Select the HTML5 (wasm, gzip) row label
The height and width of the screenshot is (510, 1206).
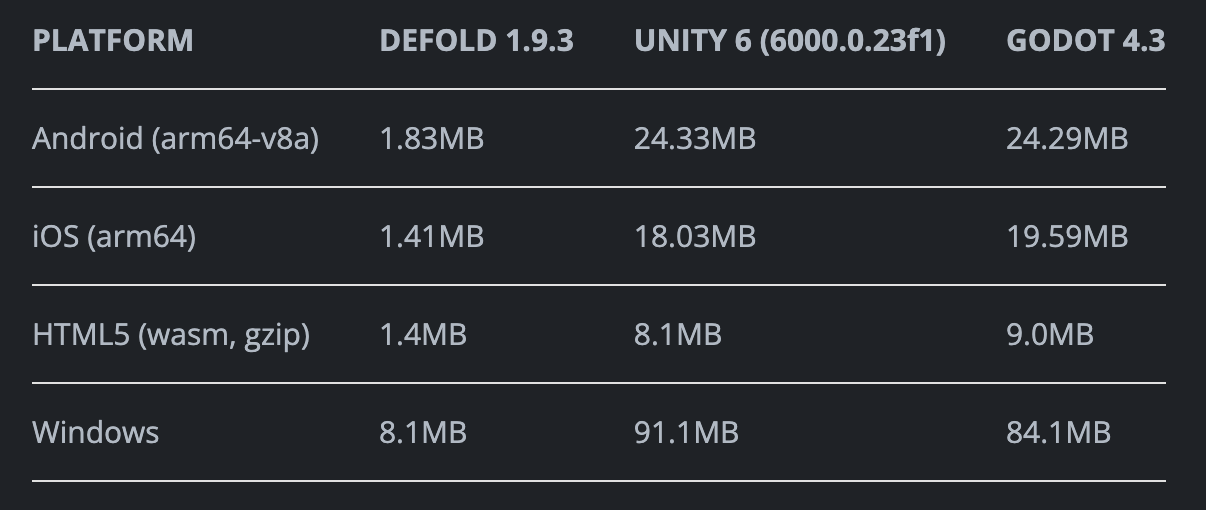171,334
